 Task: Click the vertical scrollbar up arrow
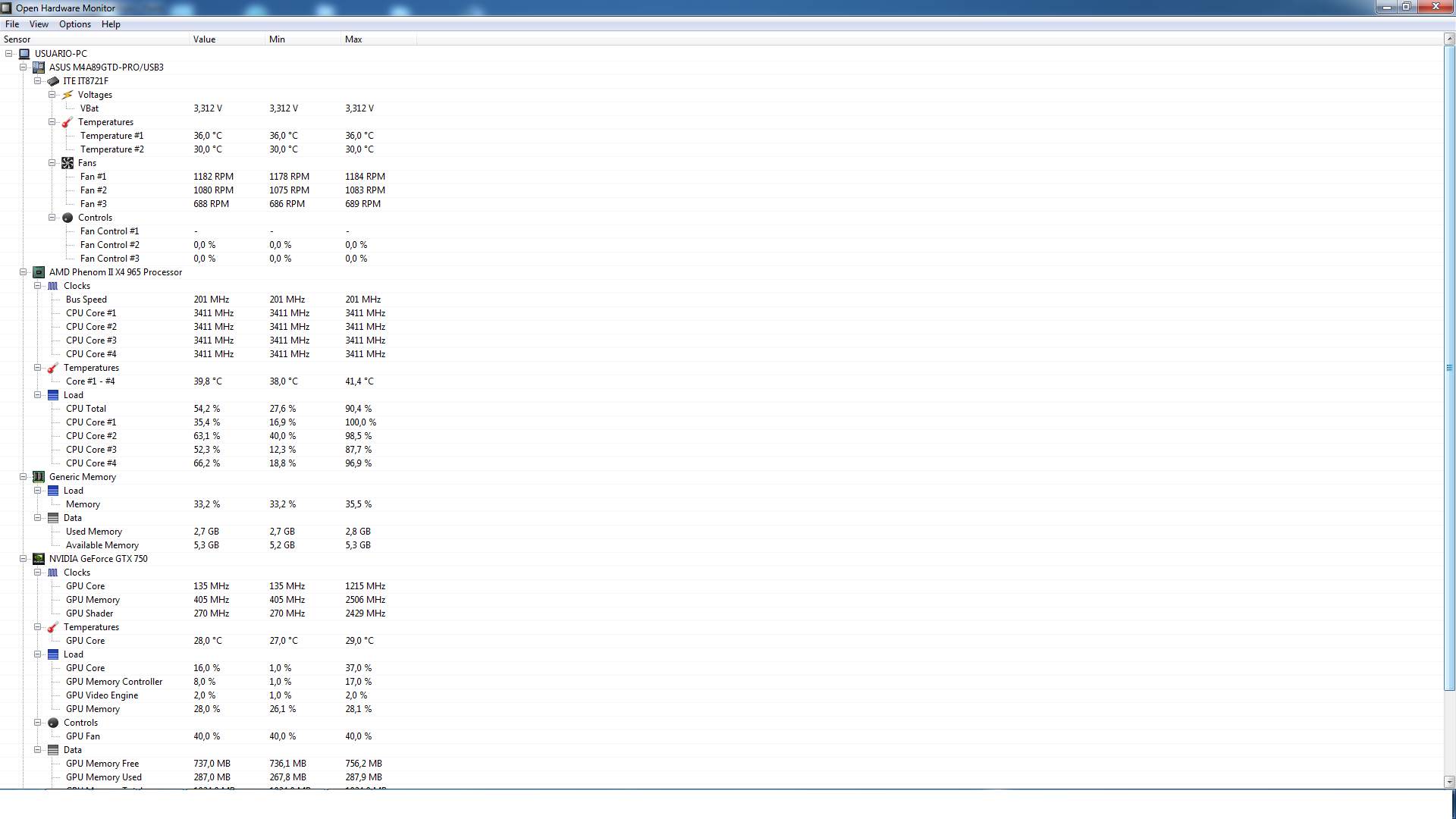[x=1449, y=39]
